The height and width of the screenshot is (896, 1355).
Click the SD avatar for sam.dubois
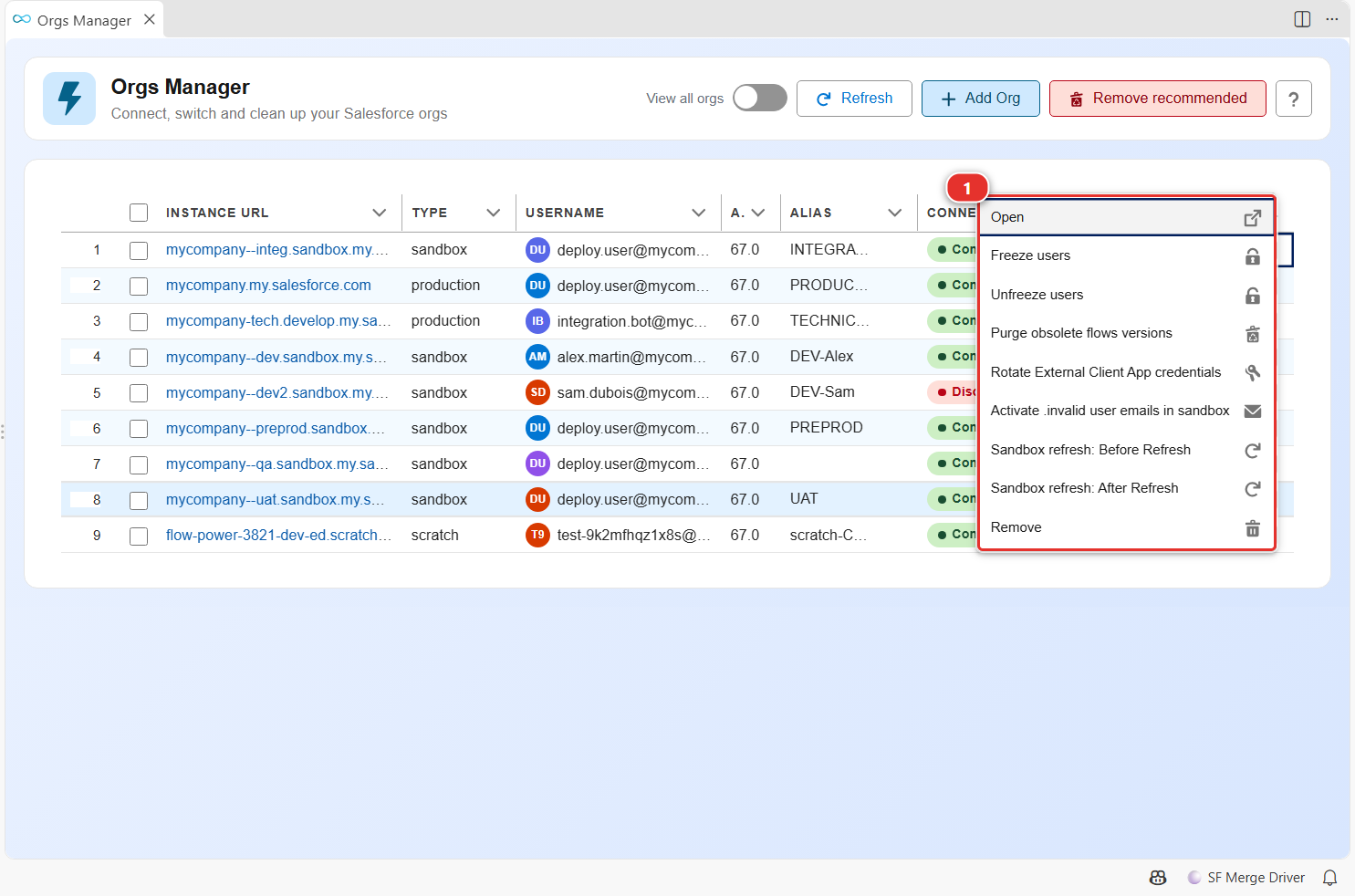pyautogui.click(x=537, y=392)
